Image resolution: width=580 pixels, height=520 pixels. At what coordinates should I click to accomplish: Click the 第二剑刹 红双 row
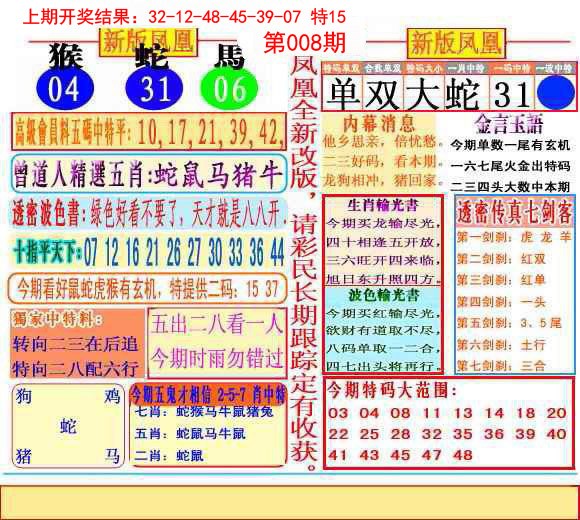click(502, 259)
